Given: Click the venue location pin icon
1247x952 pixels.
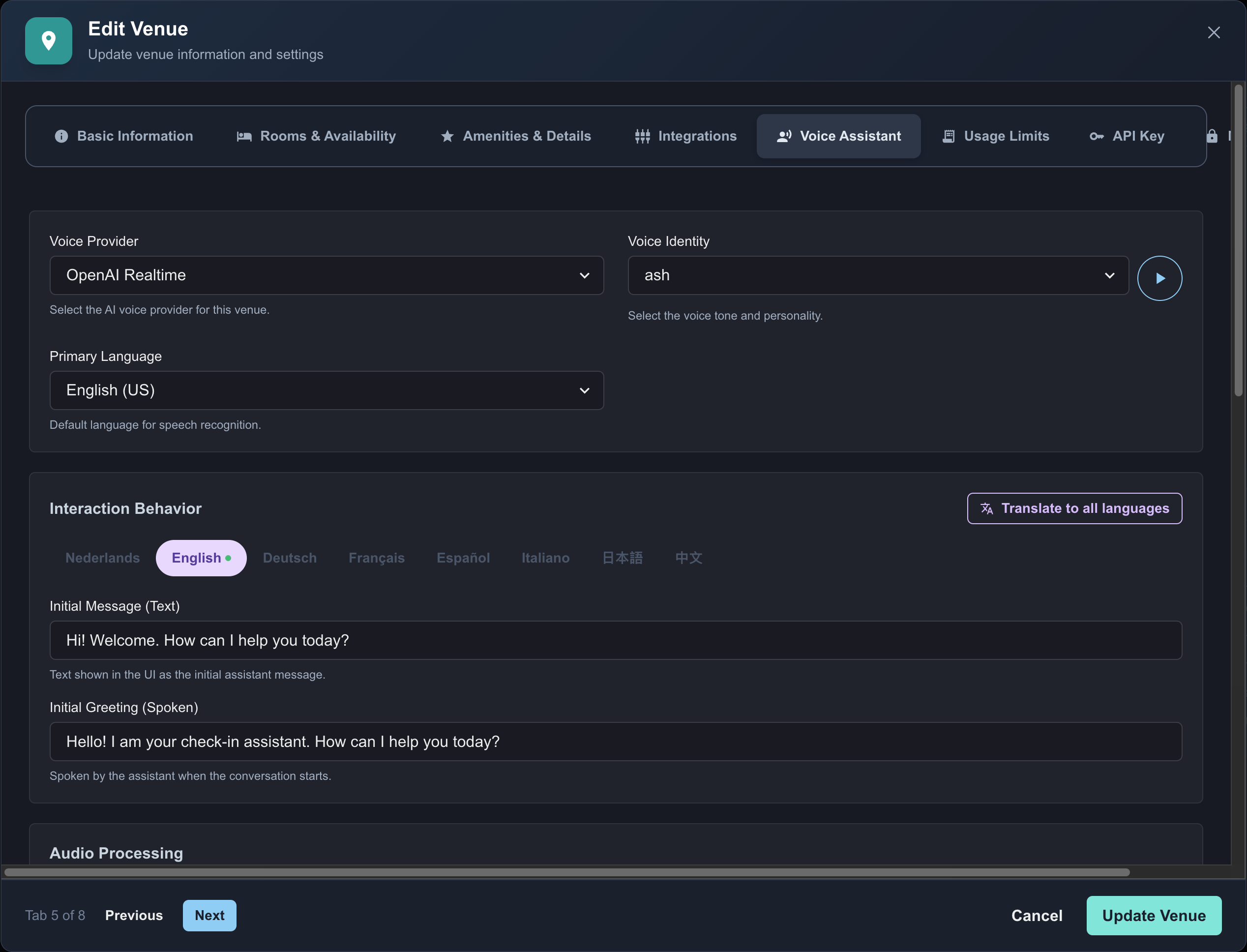Looking at the screenshot, I should tap(49, 41).
